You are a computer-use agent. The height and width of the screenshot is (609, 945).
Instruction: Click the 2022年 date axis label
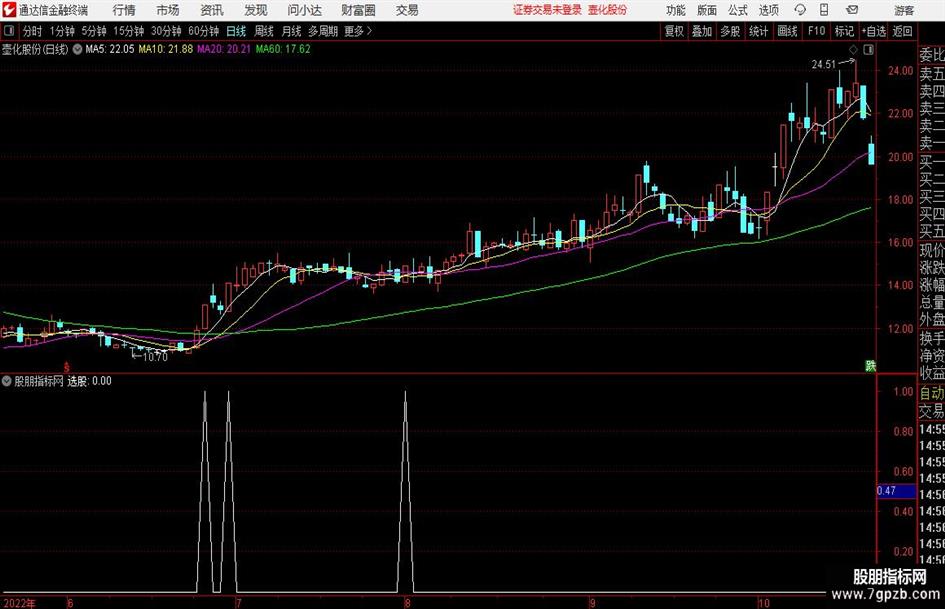[x=19, y=603]
